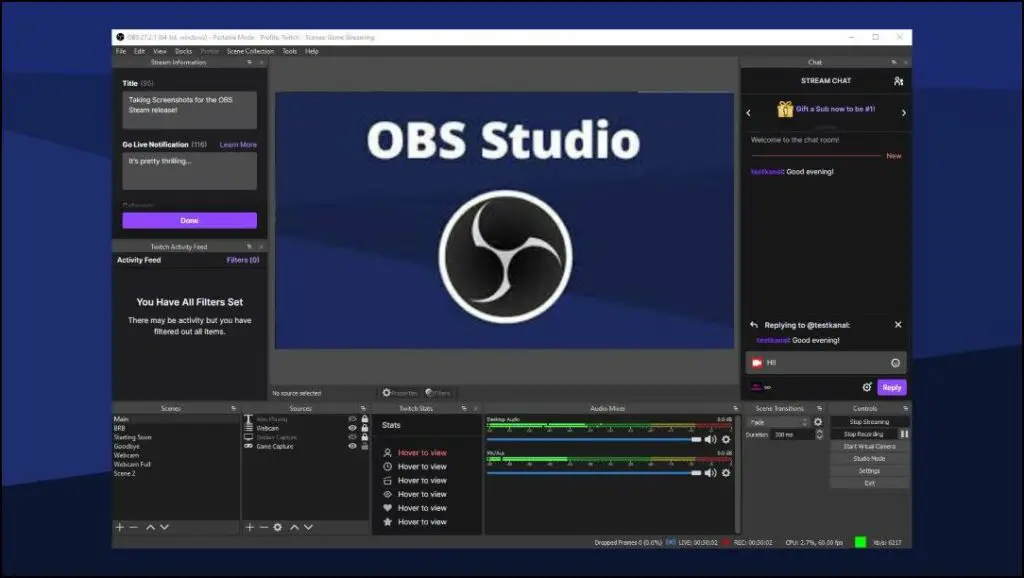
Task: Adjust transition Duration with spinner arrows
Action: coord(820,434)
